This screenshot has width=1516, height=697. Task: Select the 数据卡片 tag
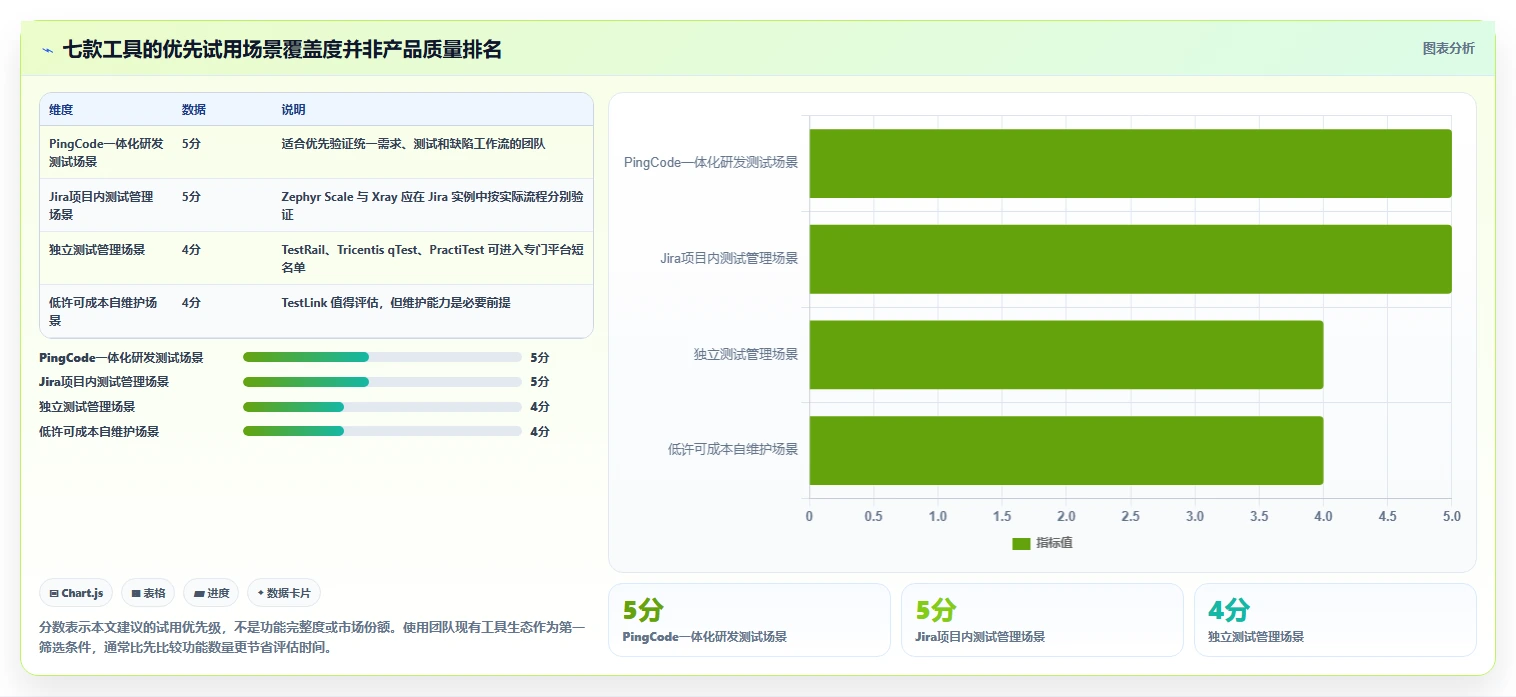tap(284, 593)
